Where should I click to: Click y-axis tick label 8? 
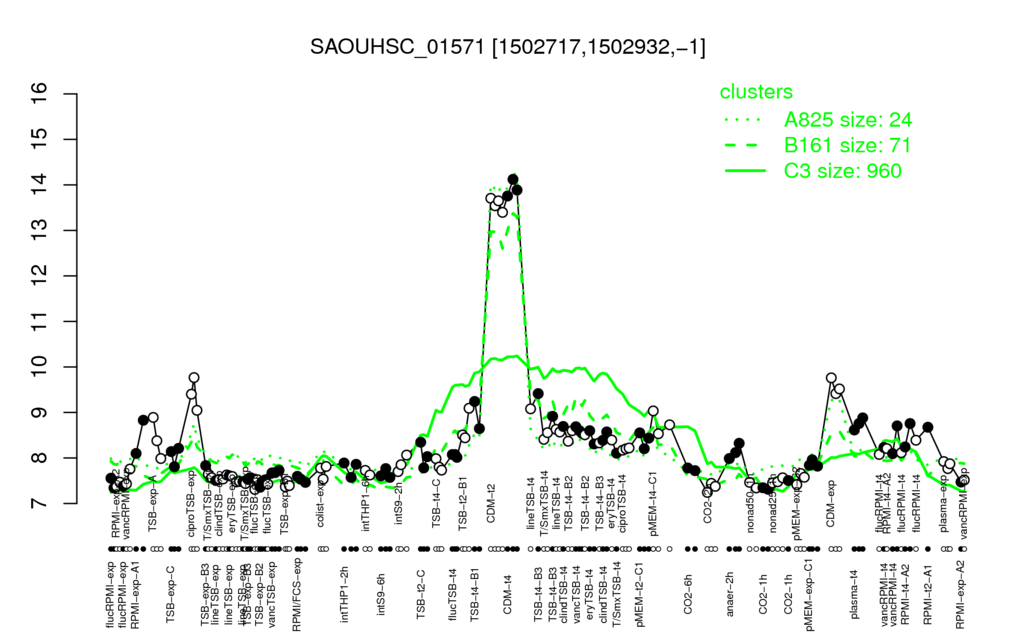tap(40, 458)
